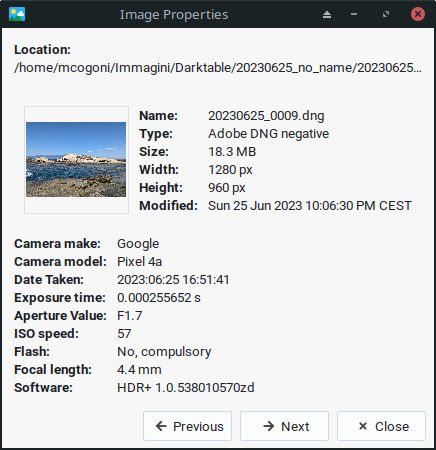
Task: Click the right arrow icon on Next
Action: click(269, 426)
